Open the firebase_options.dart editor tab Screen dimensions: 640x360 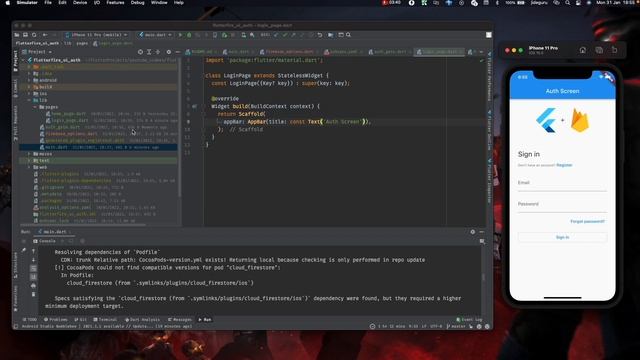(289, 52)
